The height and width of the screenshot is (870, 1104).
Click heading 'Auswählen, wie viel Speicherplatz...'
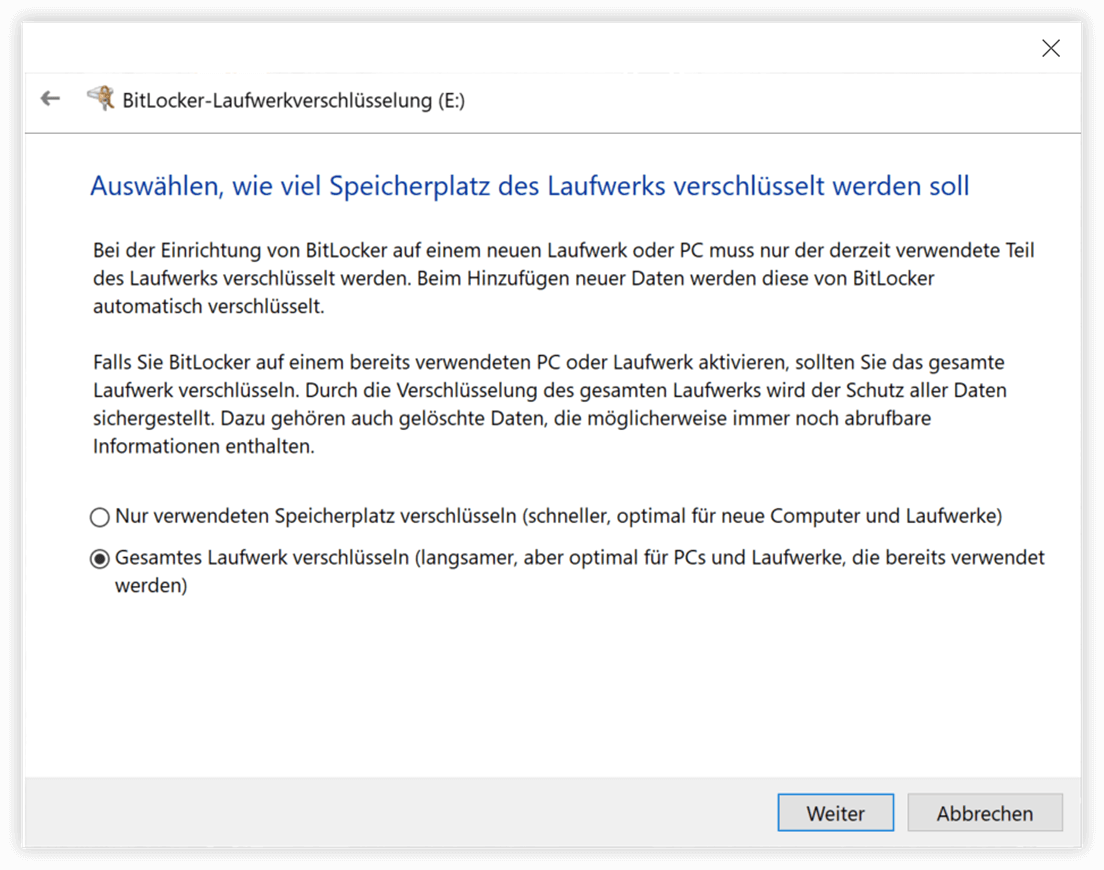tap(529, 187)
